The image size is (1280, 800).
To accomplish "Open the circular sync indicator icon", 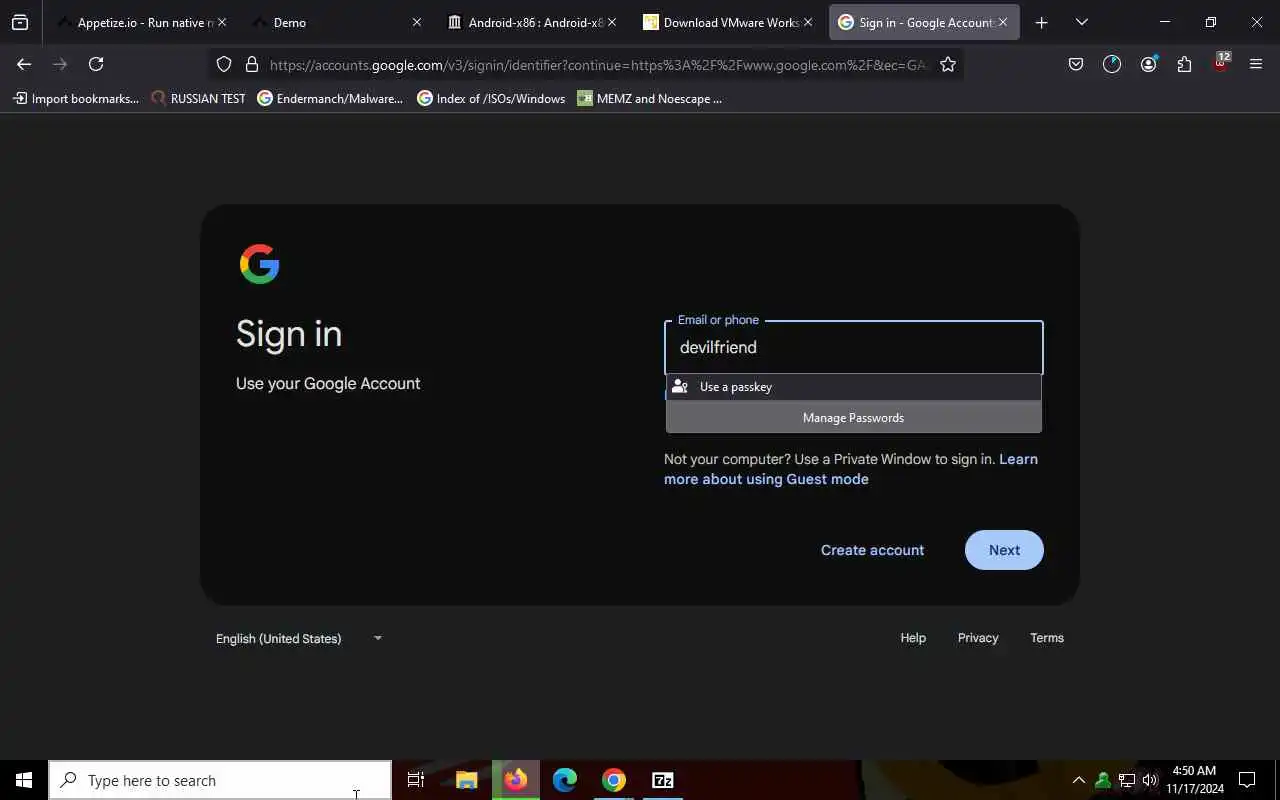I will click(1112, 63).
